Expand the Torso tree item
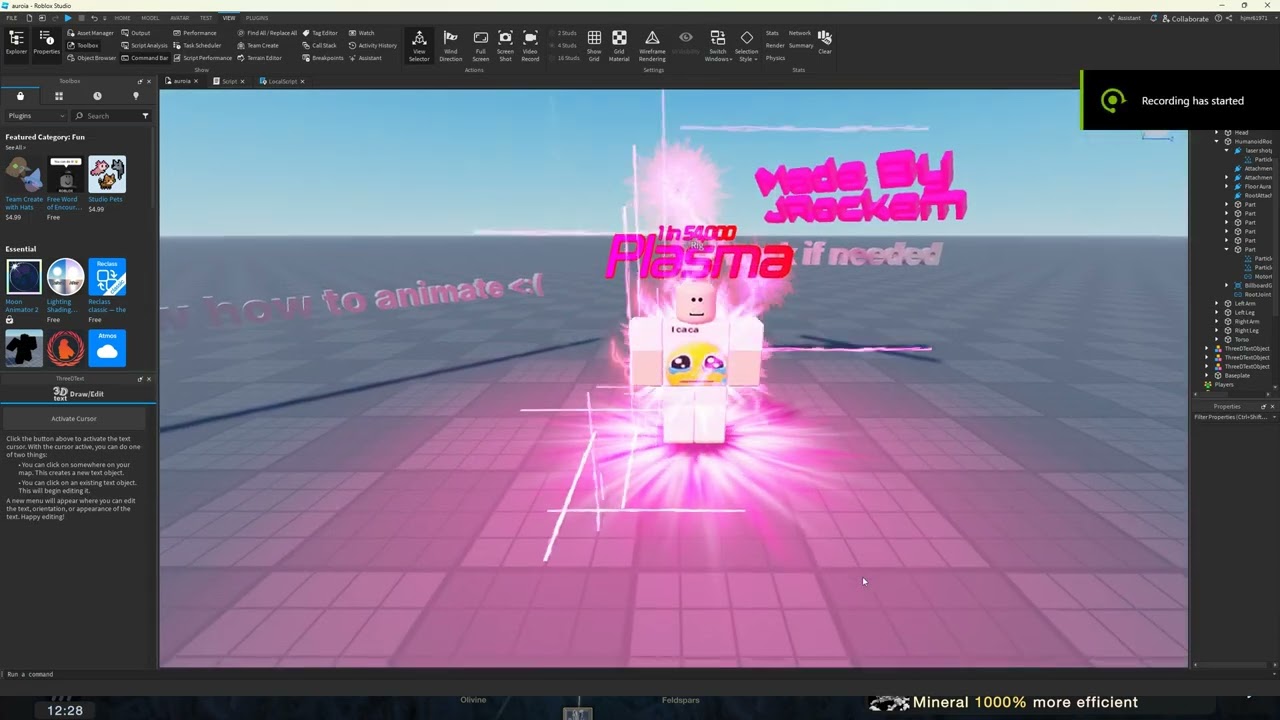Image resolution: width=1280 pixels, height=720 pixels. [1217, 339]
